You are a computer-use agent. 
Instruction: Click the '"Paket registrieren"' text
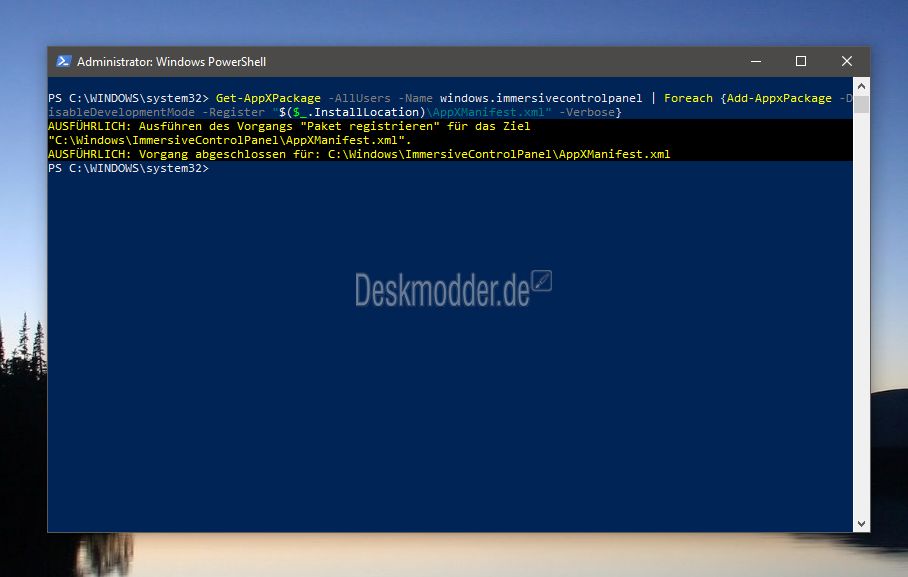[370, 126]
